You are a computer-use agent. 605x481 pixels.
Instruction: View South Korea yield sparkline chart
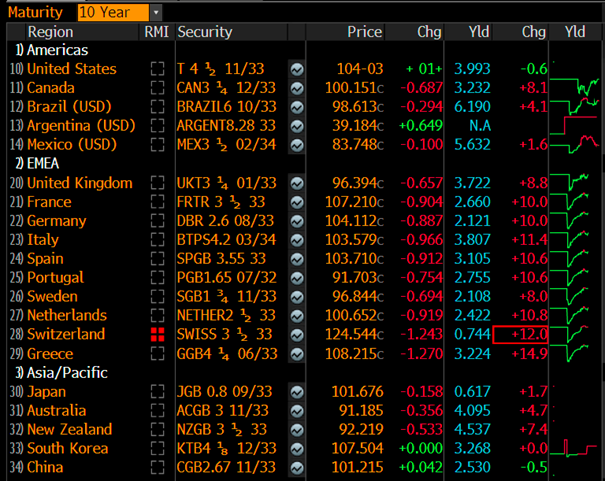[574, 449]
